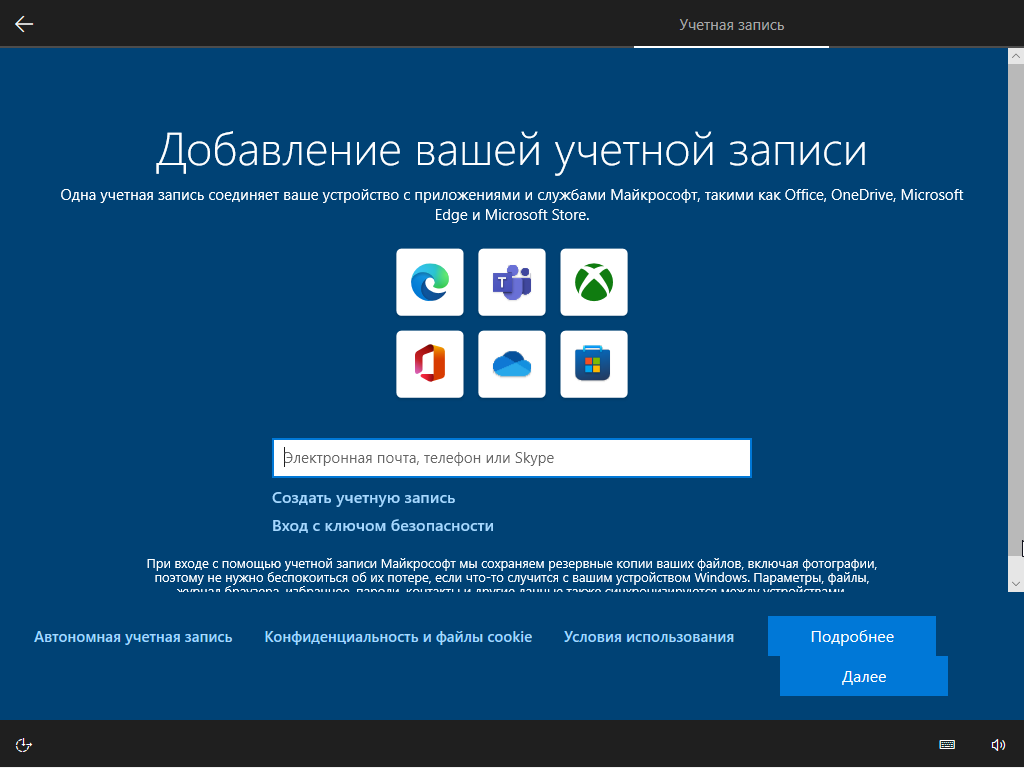1024x768 pixels.
Task: Open Условия использования link
Action: coord(649,637)
